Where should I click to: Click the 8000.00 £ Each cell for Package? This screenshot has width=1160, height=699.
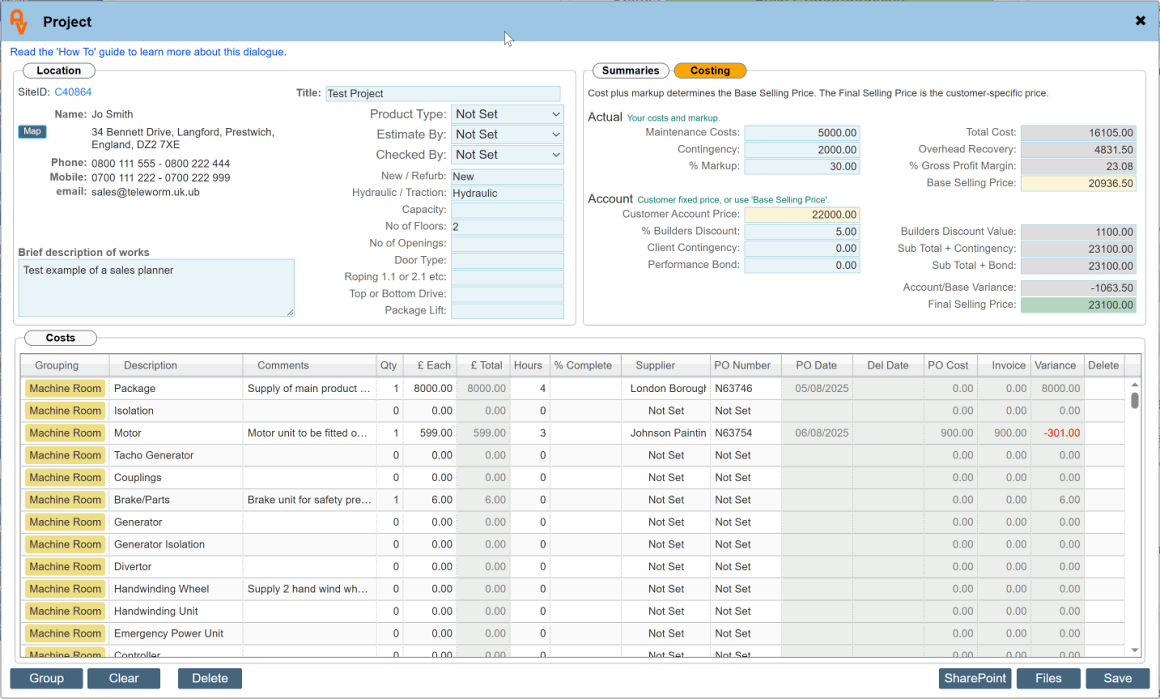429,388
